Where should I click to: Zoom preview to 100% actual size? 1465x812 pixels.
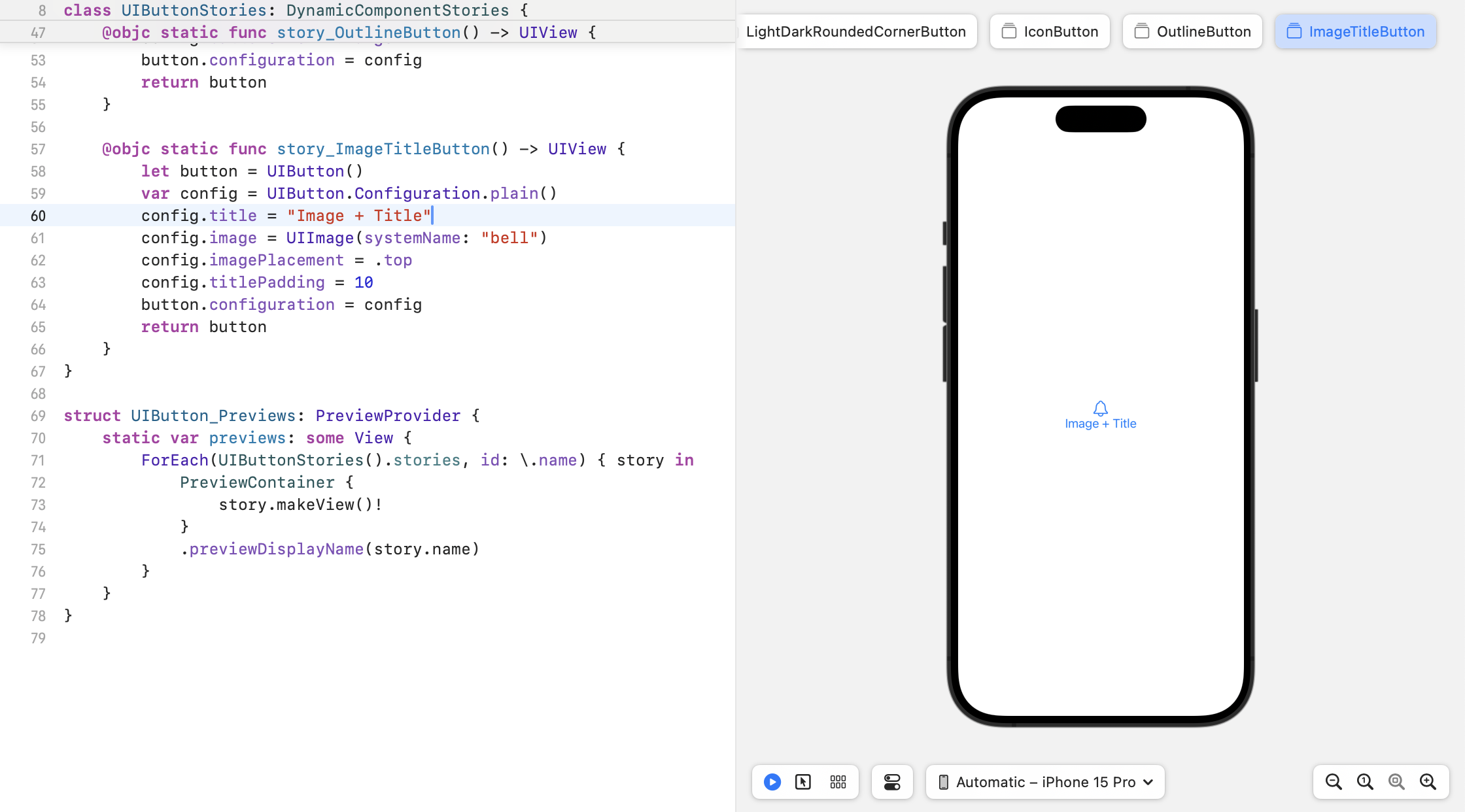(x=1365, y=782)
